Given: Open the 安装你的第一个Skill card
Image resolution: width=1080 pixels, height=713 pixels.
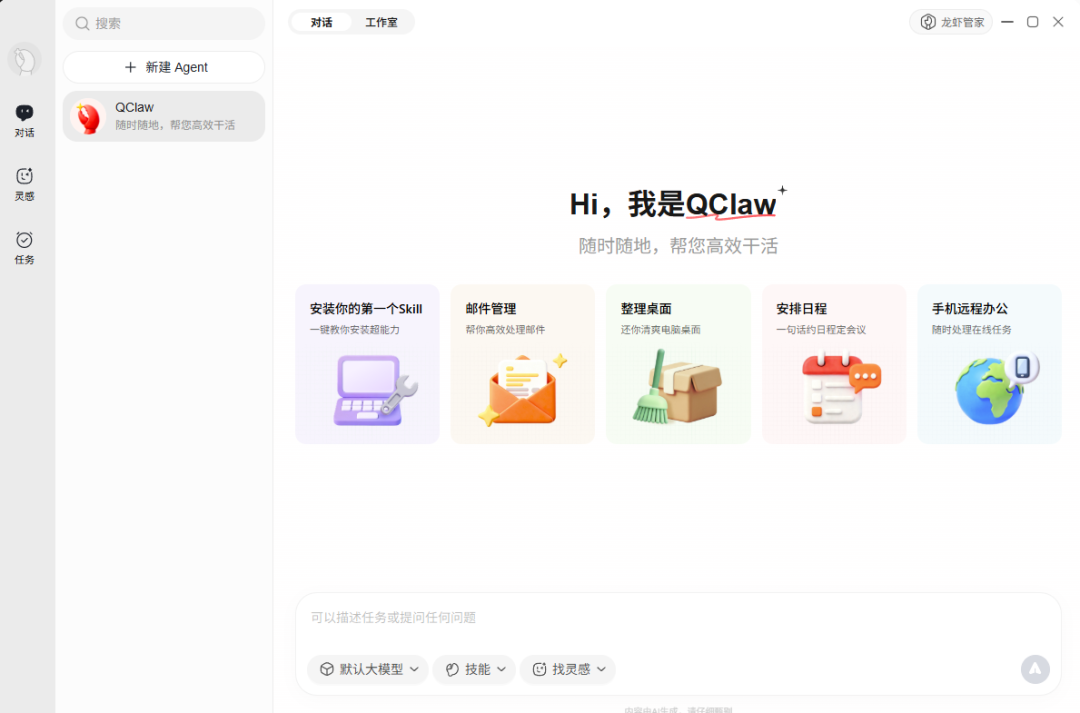Looking at the screenshot, I should coord(366,363).
